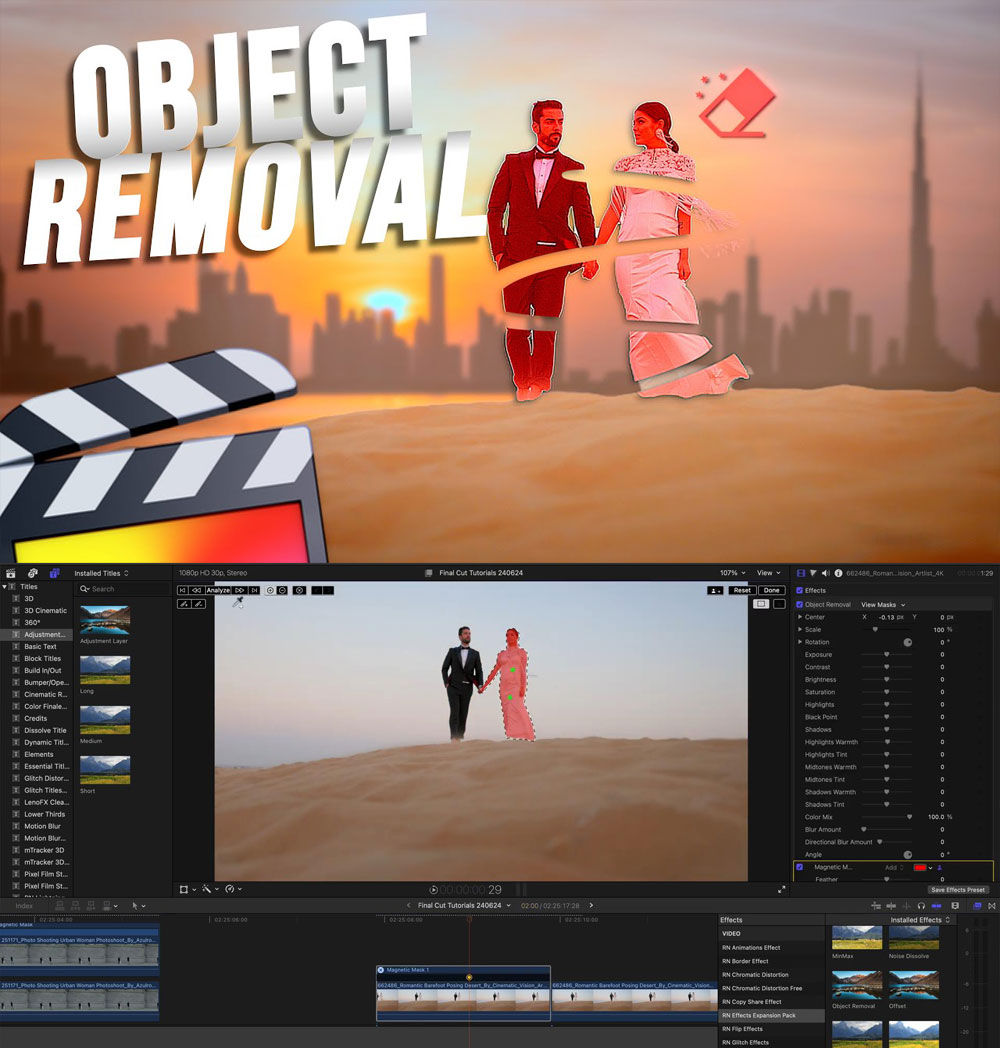Jump to first frame in mask toolbar

tap(182, 590)
